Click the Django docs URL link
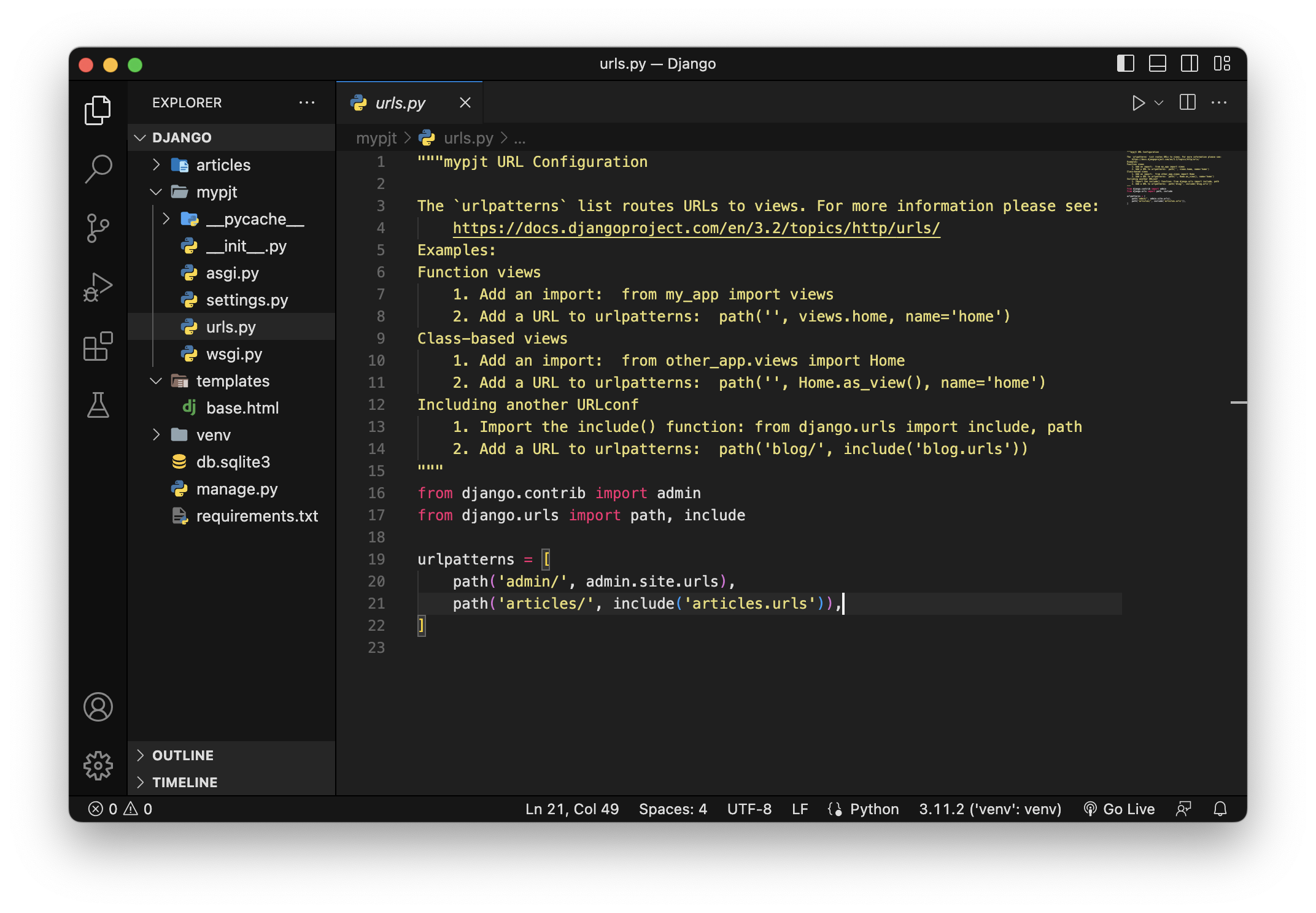1316x913 pixels. 696,228
